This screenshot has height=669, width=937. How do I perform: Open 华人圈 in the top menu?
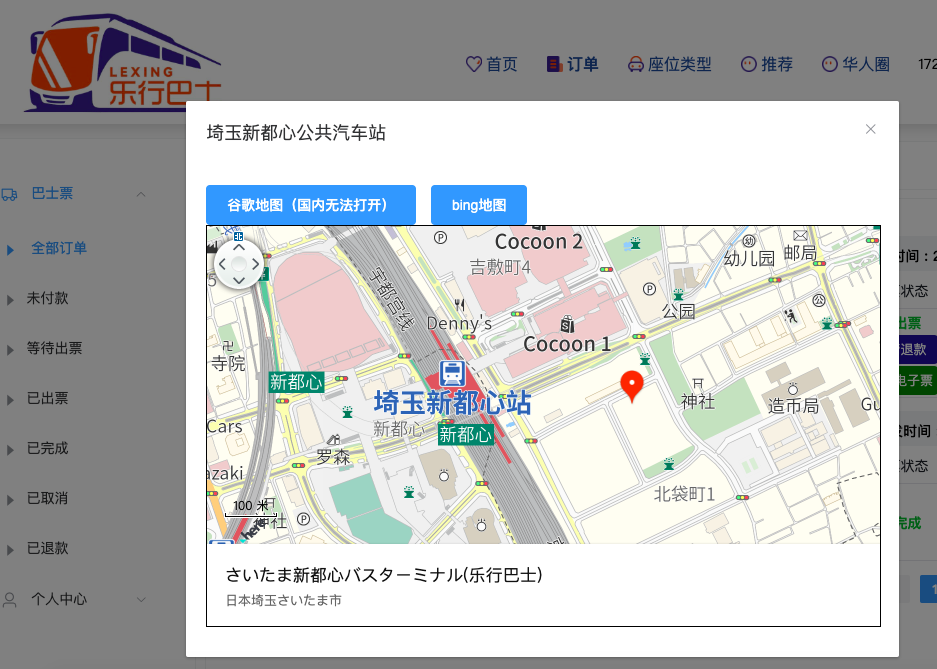click(x=855, y=64)
